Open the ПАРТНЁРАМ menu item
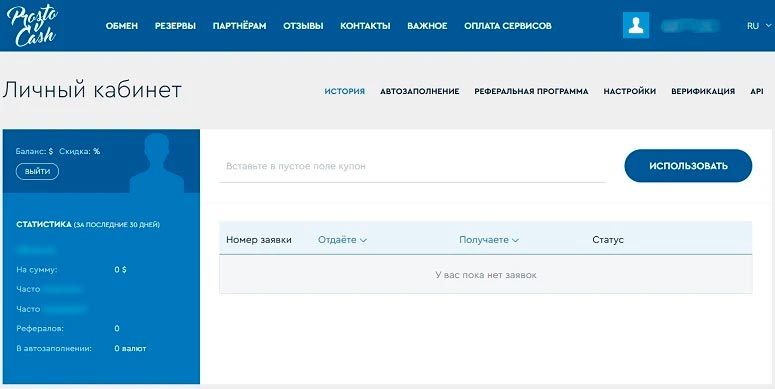 point(239,26)
